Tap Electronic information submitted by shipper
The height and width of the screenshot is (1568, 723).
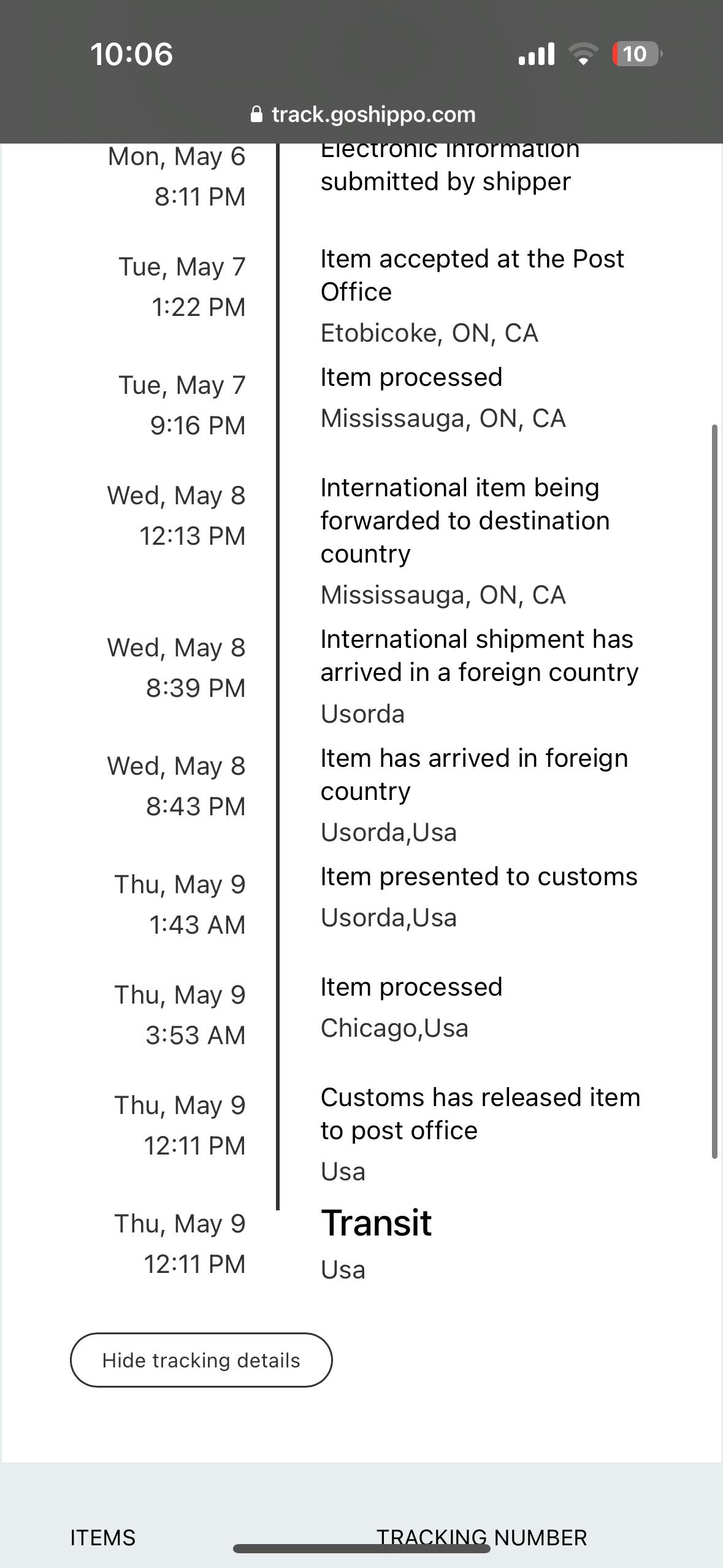point(449,166)
